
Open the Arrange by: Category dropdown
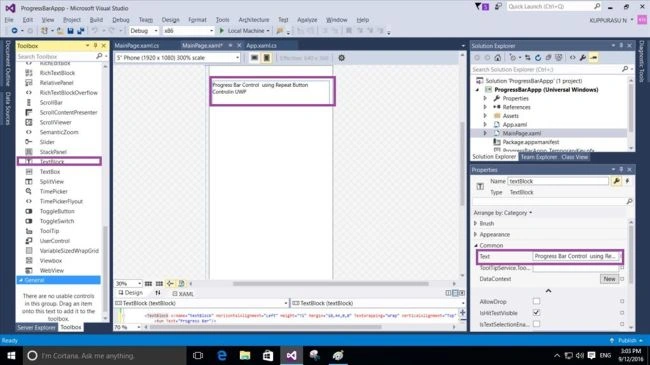pos(503,213)
